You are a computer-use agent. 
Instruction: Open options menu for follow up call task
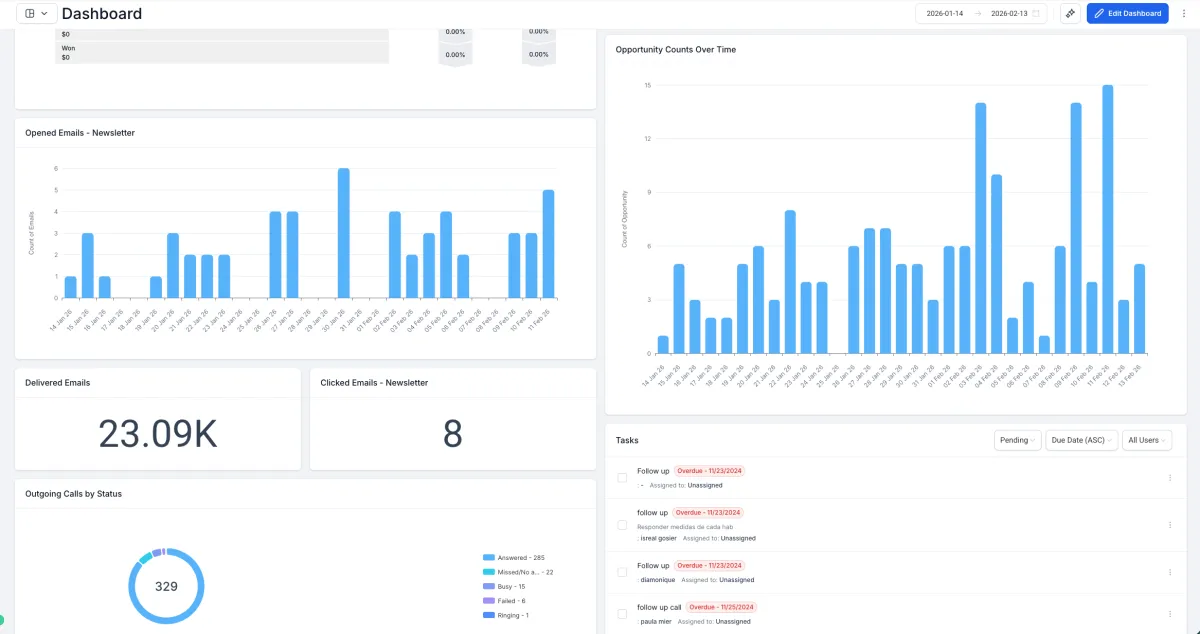coord(1170,614)
